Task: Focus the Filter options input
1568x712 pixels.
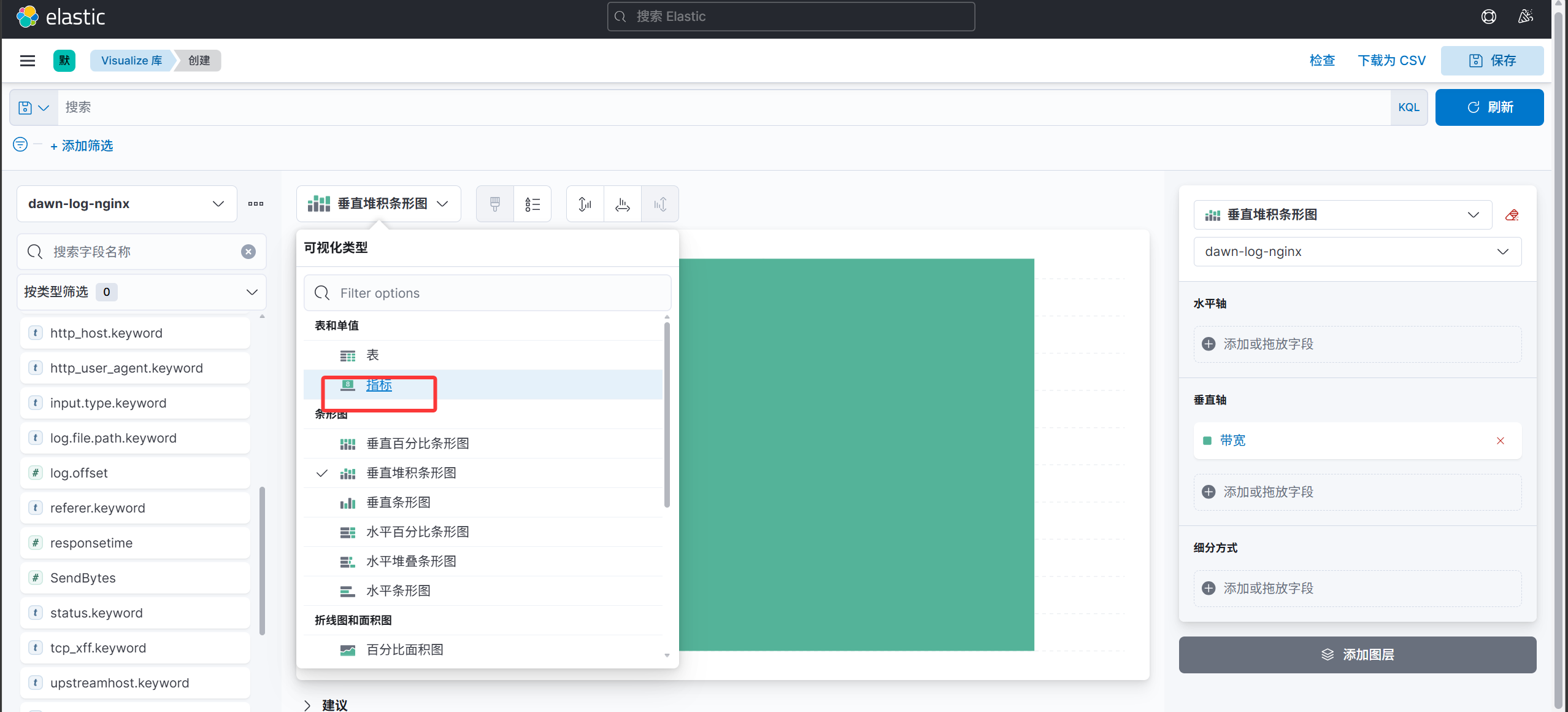Action: tap(488, 293)
